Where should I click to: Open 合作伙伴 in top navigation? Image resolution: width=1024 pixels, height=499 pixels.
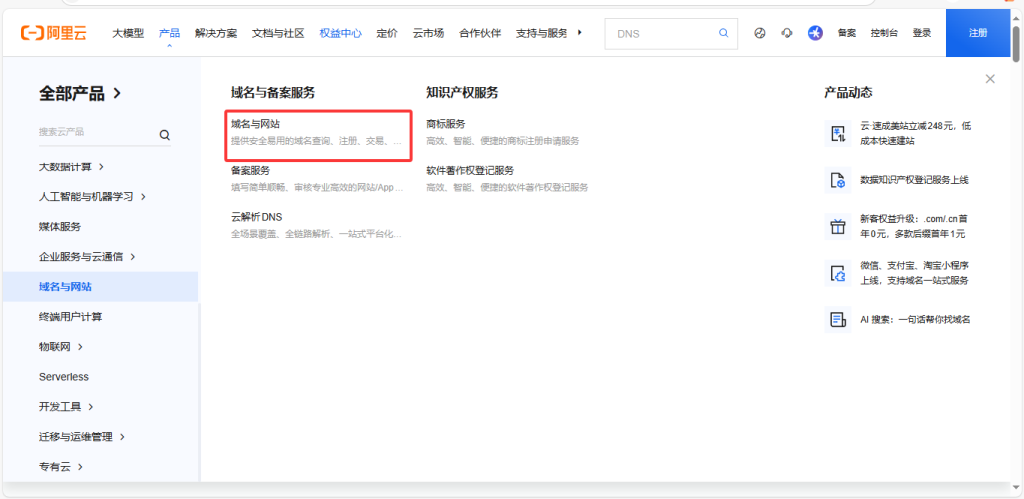(480, 33)
